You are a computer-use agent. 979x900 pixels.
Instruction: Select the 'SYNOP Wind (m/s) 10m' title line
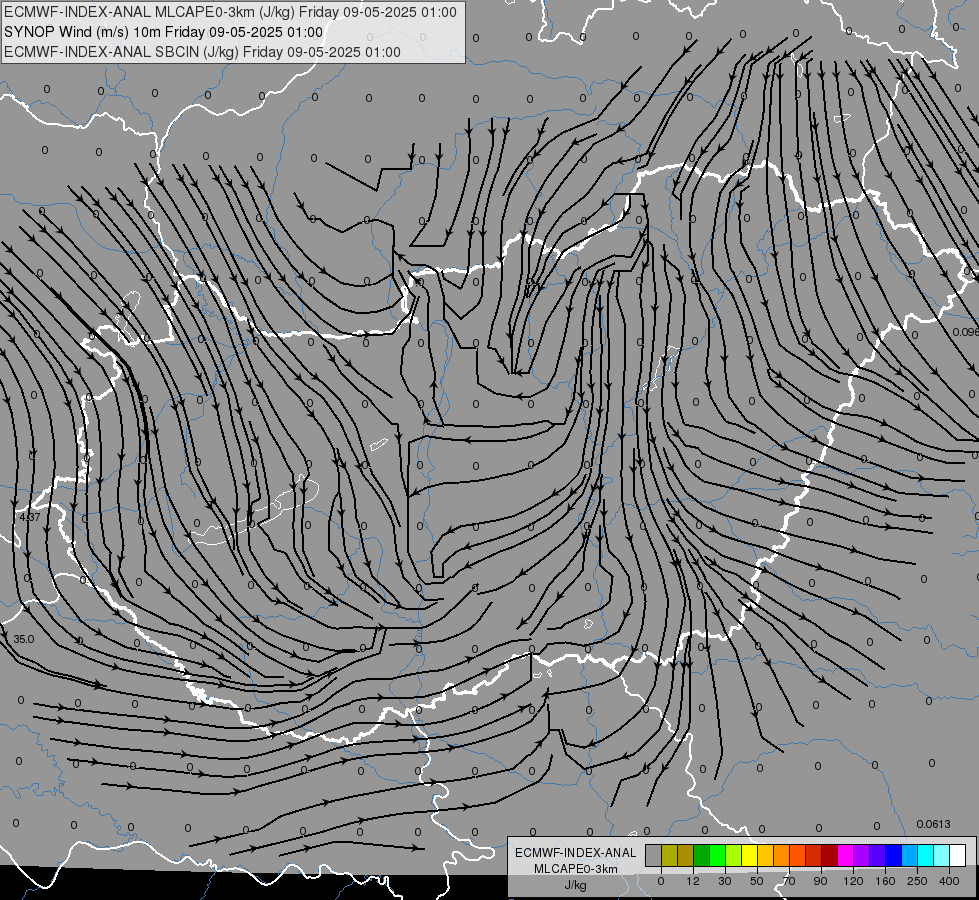tap(164, 32)
